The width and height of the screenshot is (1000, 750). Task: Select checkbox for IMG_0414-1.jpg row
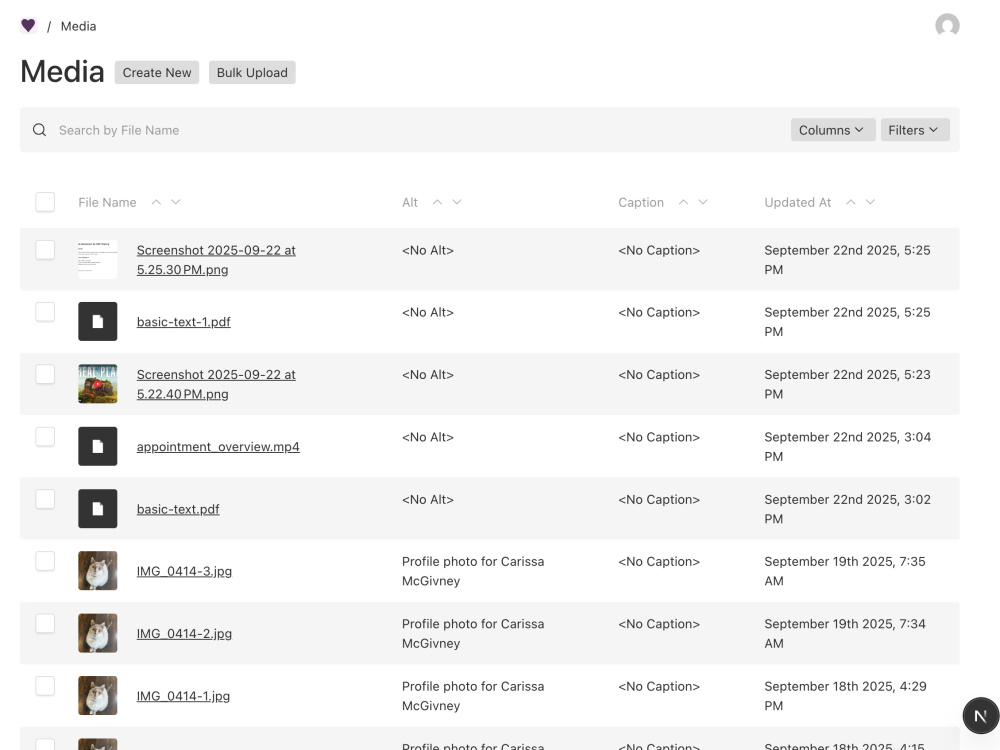(45, 686)
